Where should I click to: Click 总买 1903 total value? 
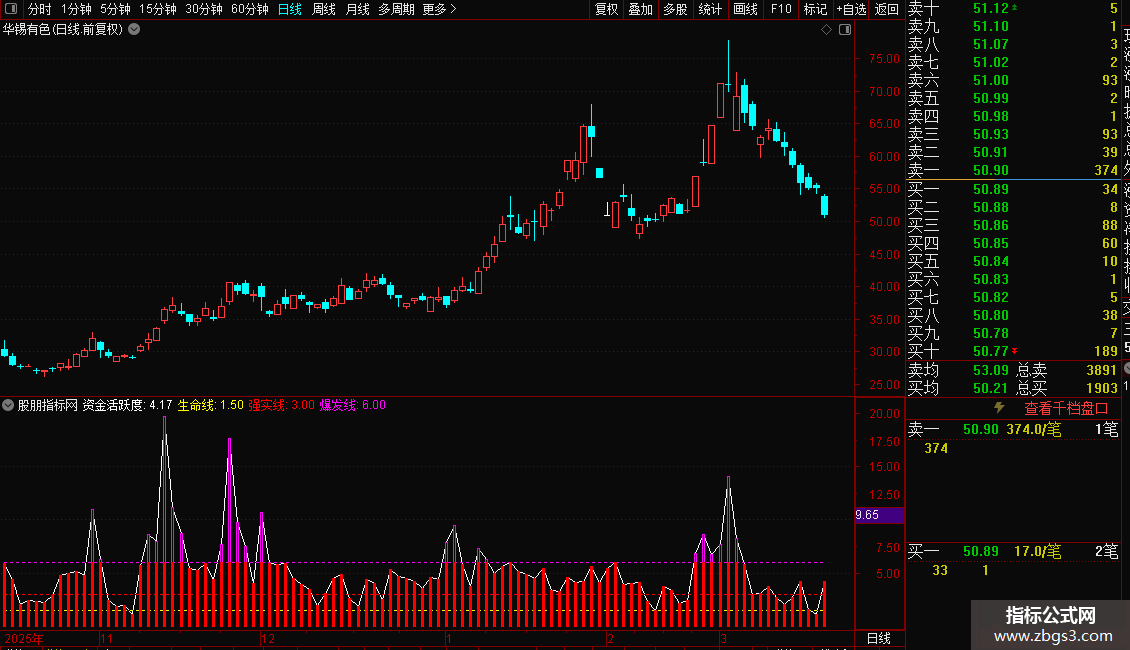tap(1101, 388)
